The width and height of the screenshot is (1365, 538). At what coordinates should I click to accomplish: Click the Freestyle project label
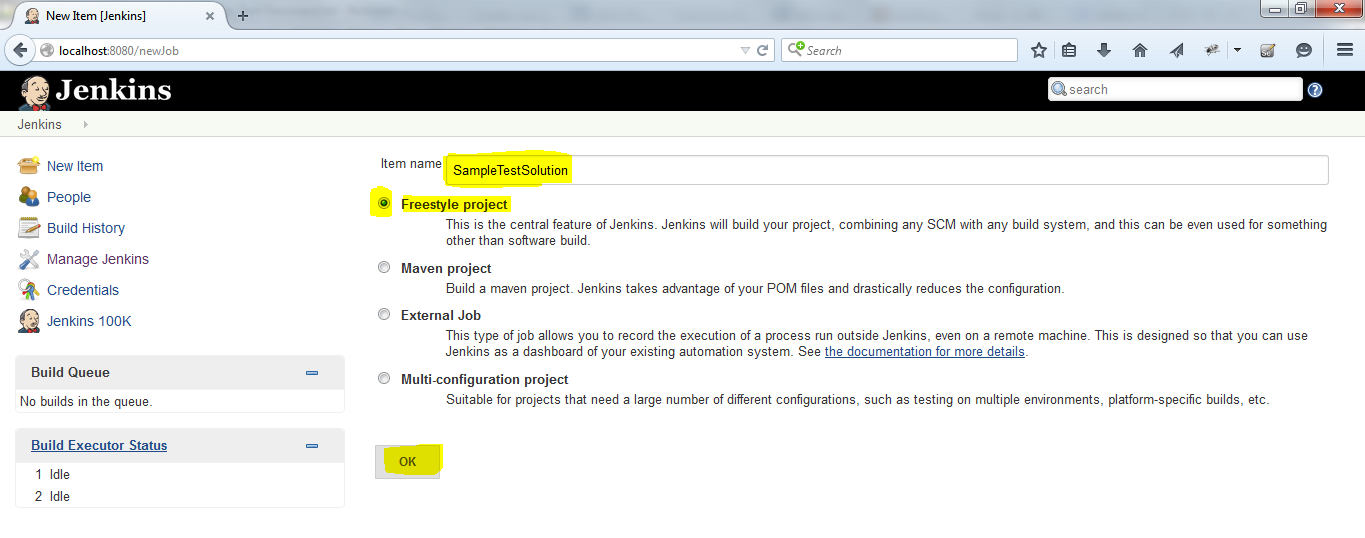(x=454, y=204)
